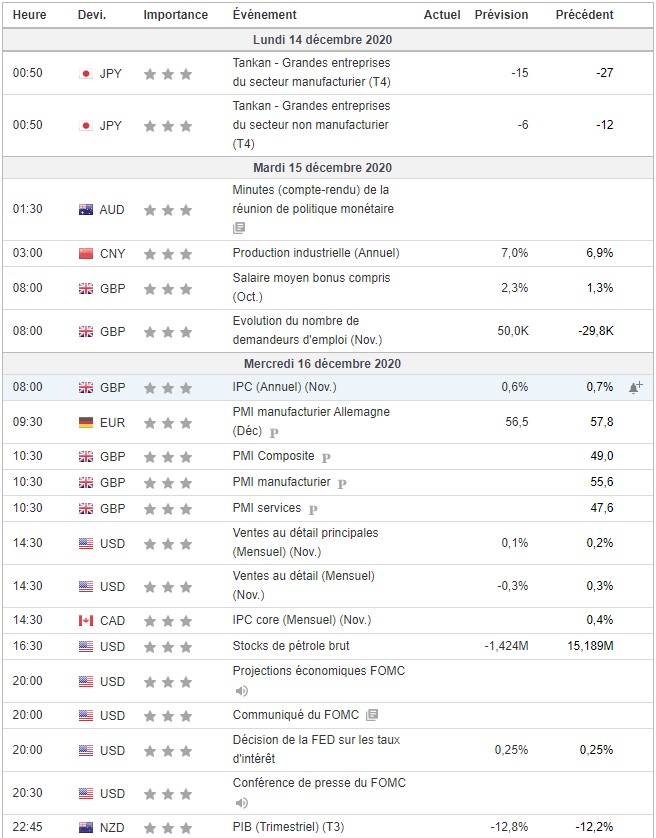This screenshot has width=656, height=838.
Task: Click the Mardi 15 décembre 2020 date row
Action: point(328,167)
